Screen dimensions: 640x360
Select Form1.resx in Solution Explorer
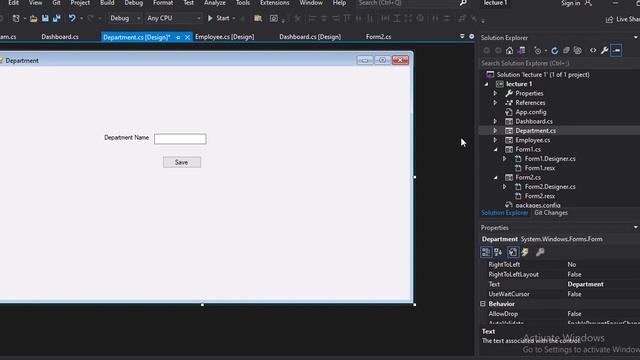tap(540, 168)
